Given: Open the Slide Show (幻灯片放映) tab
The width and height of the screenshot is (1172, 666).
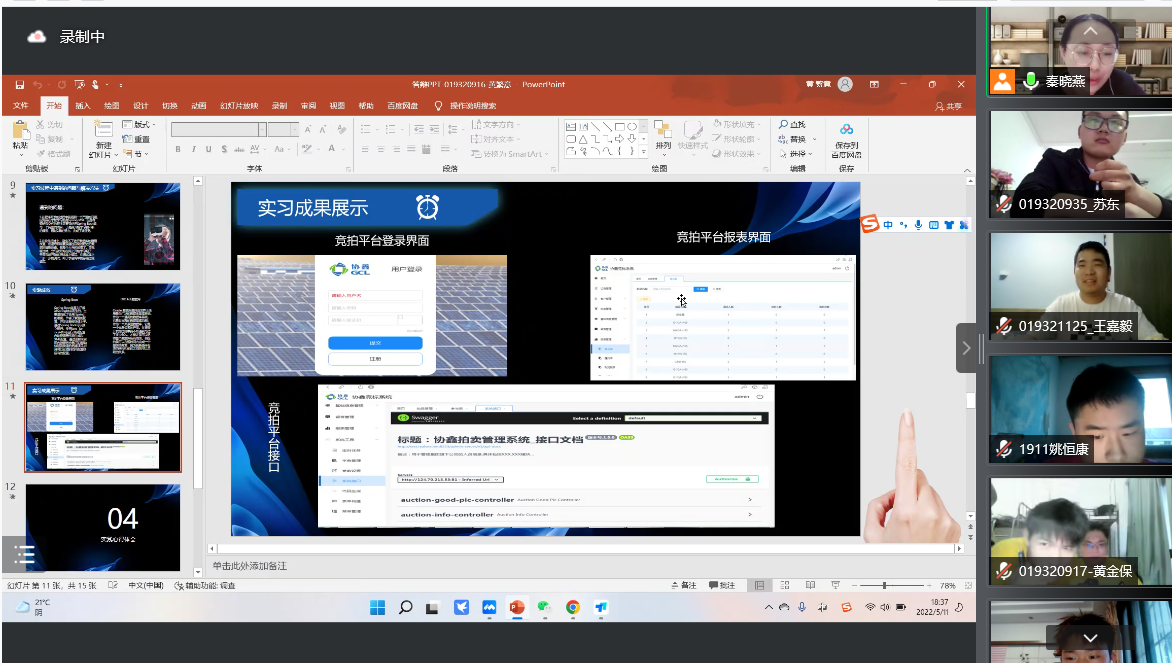Looking at the screenshot, I should (239, 106).
